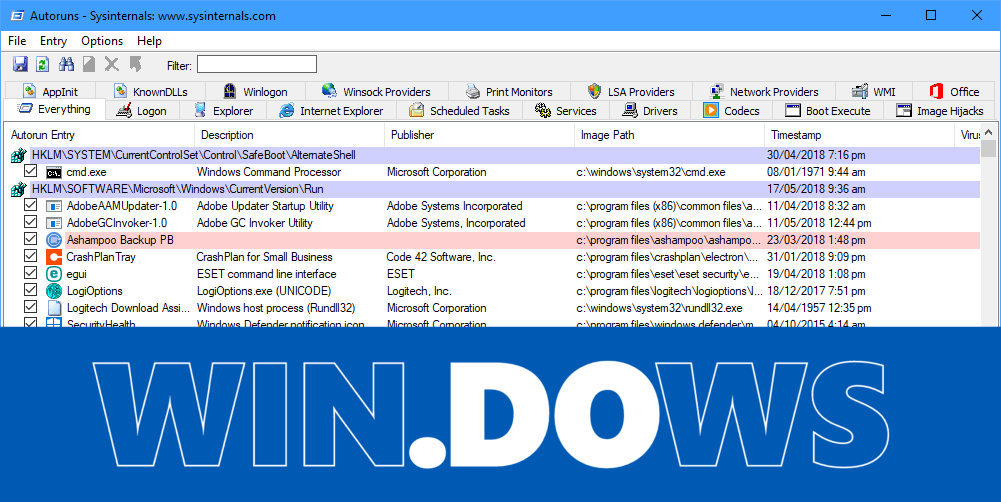This screenshot has height=502, width=1001.
Task: Switch to the Winlogon tab
Action: click(x=255, y=91)
